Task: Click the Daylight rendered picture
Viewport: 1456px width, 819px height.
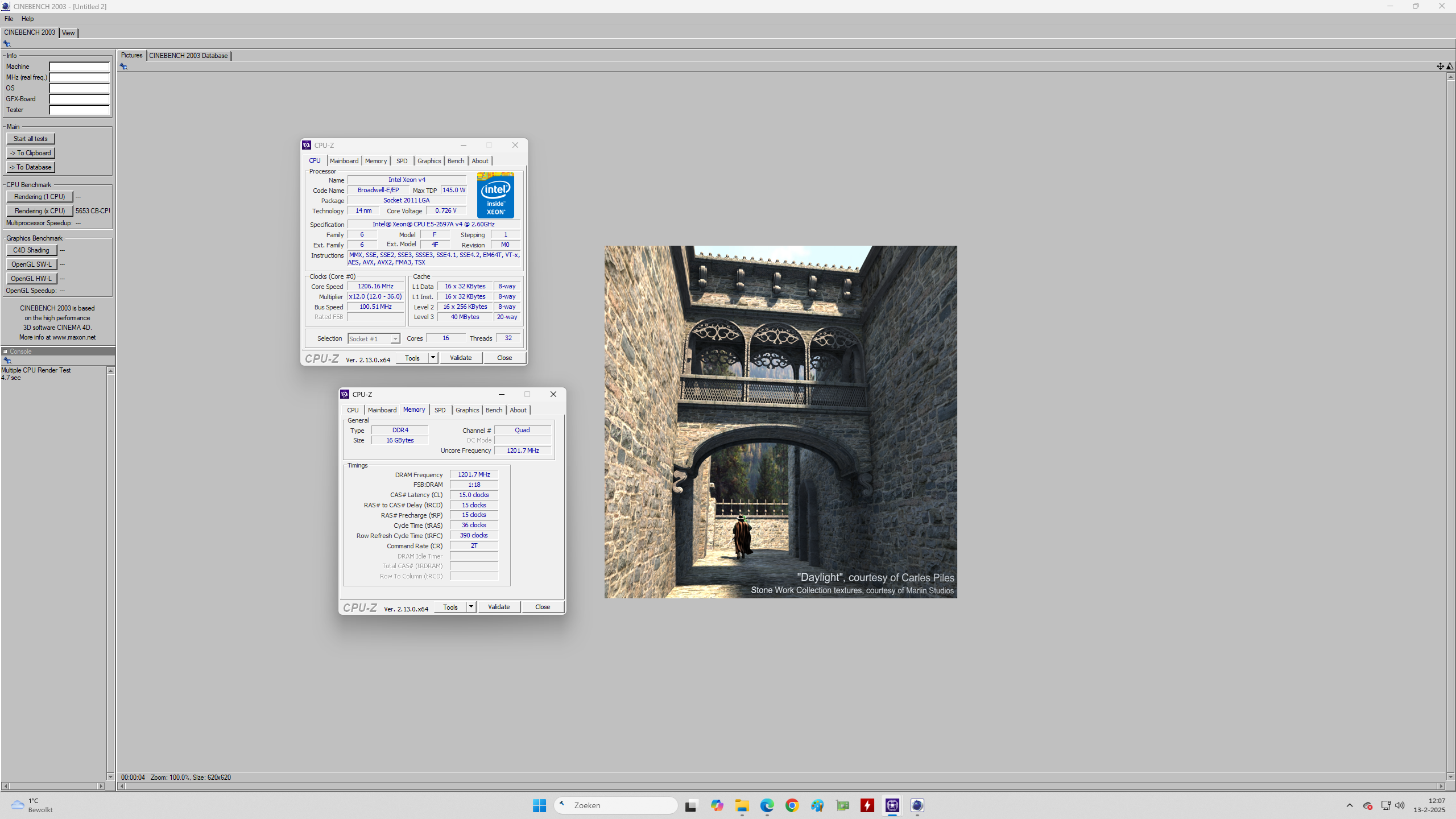Action: (780, 422)
